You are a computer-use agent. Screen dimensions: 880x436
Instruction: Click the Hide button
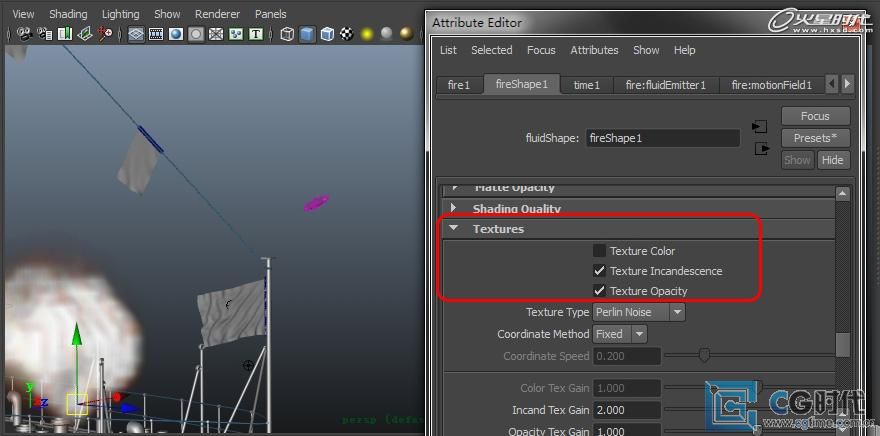tap(832, 160)
